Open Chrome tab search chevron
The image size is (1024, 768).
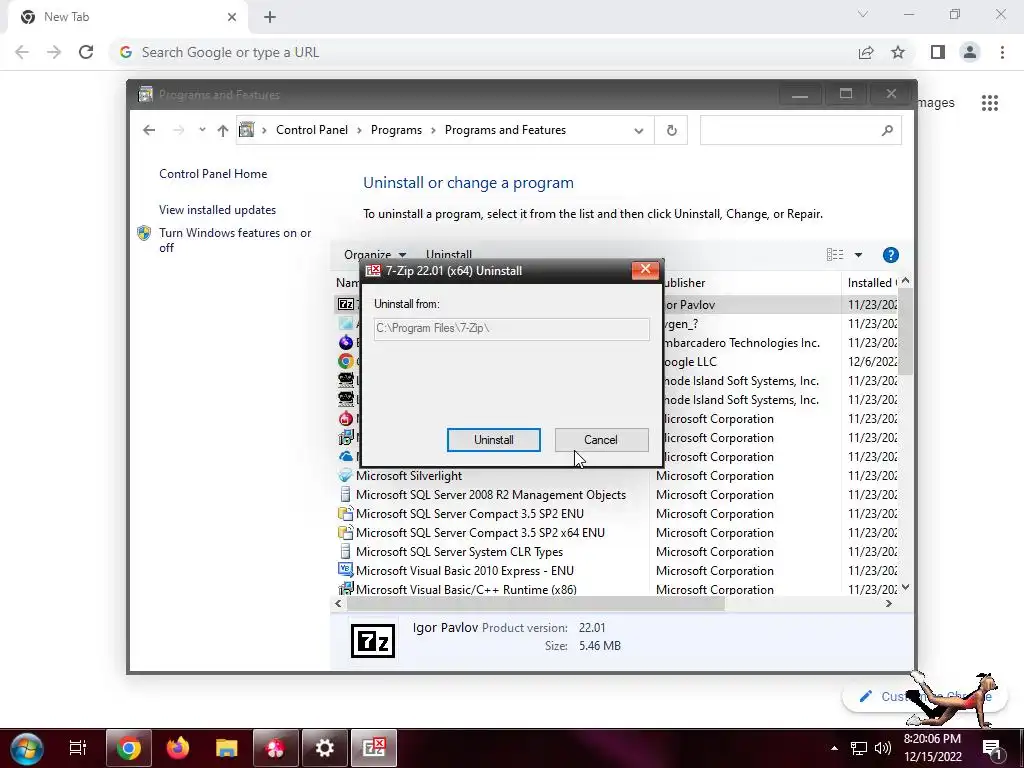coord(863,14)
